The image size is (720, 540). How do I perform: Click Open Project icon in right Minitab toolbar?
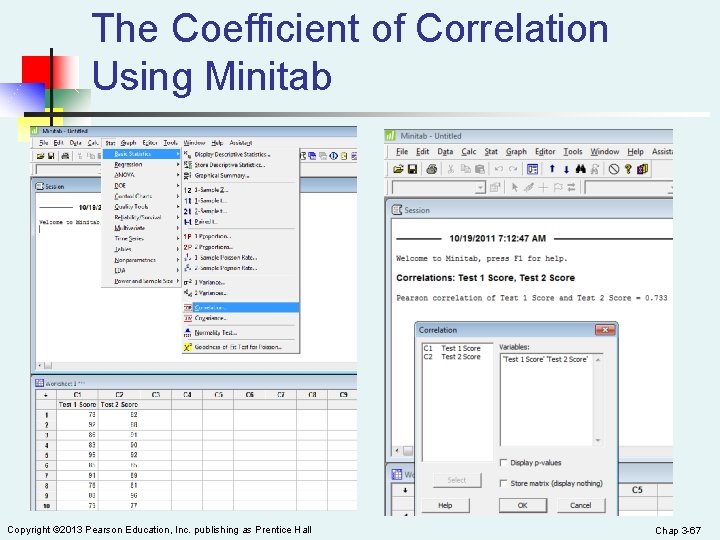tap(398, 169)
